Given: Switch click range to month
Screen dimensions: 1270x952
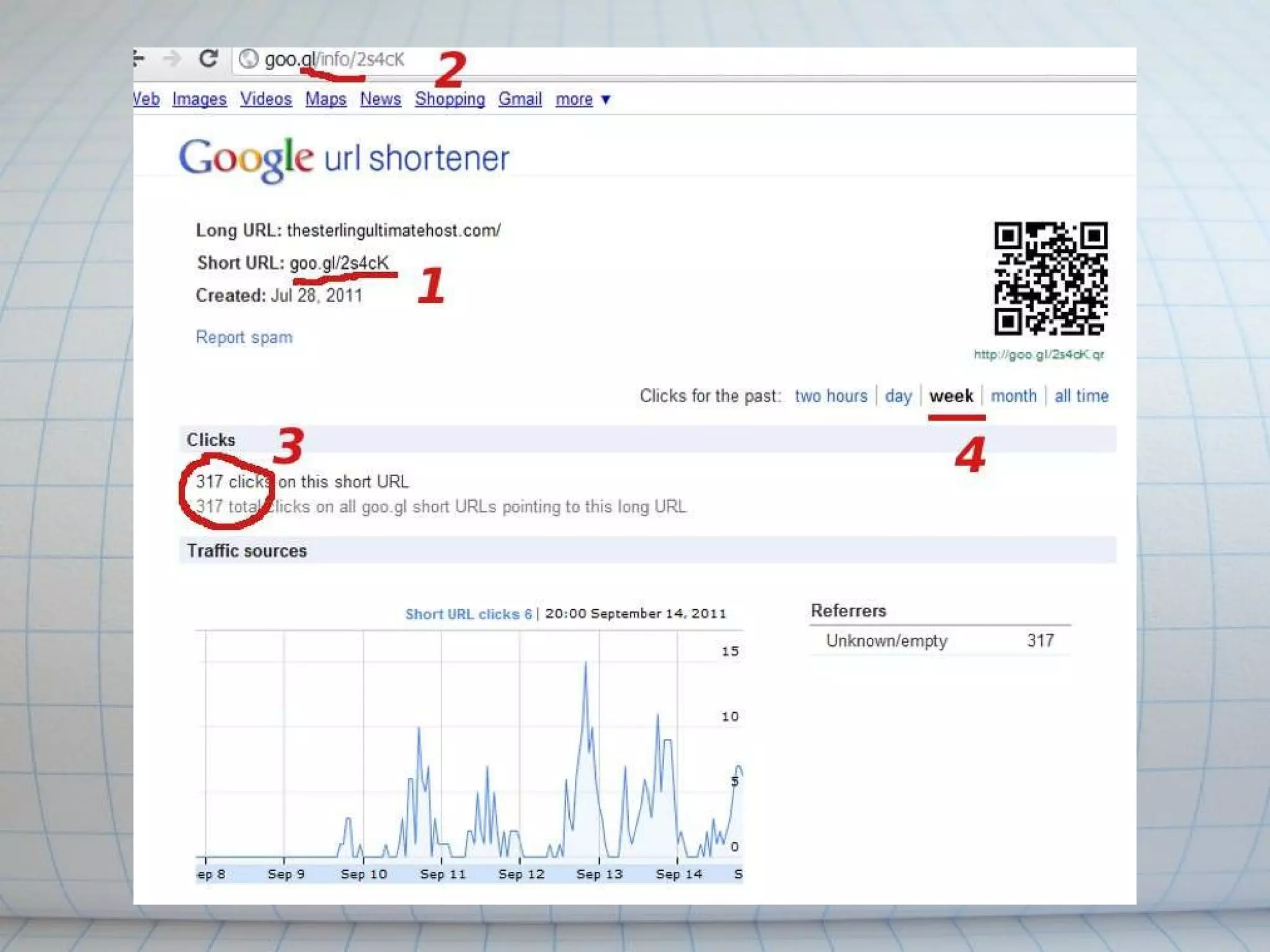Looking at the screenshot, I should coord(1013,396).
